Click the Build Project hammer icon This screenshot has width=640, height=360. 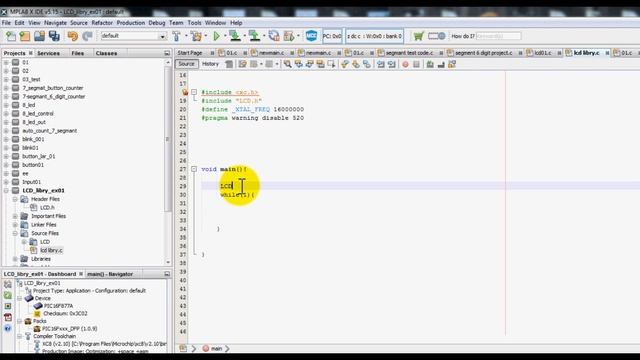coord(176,36)
